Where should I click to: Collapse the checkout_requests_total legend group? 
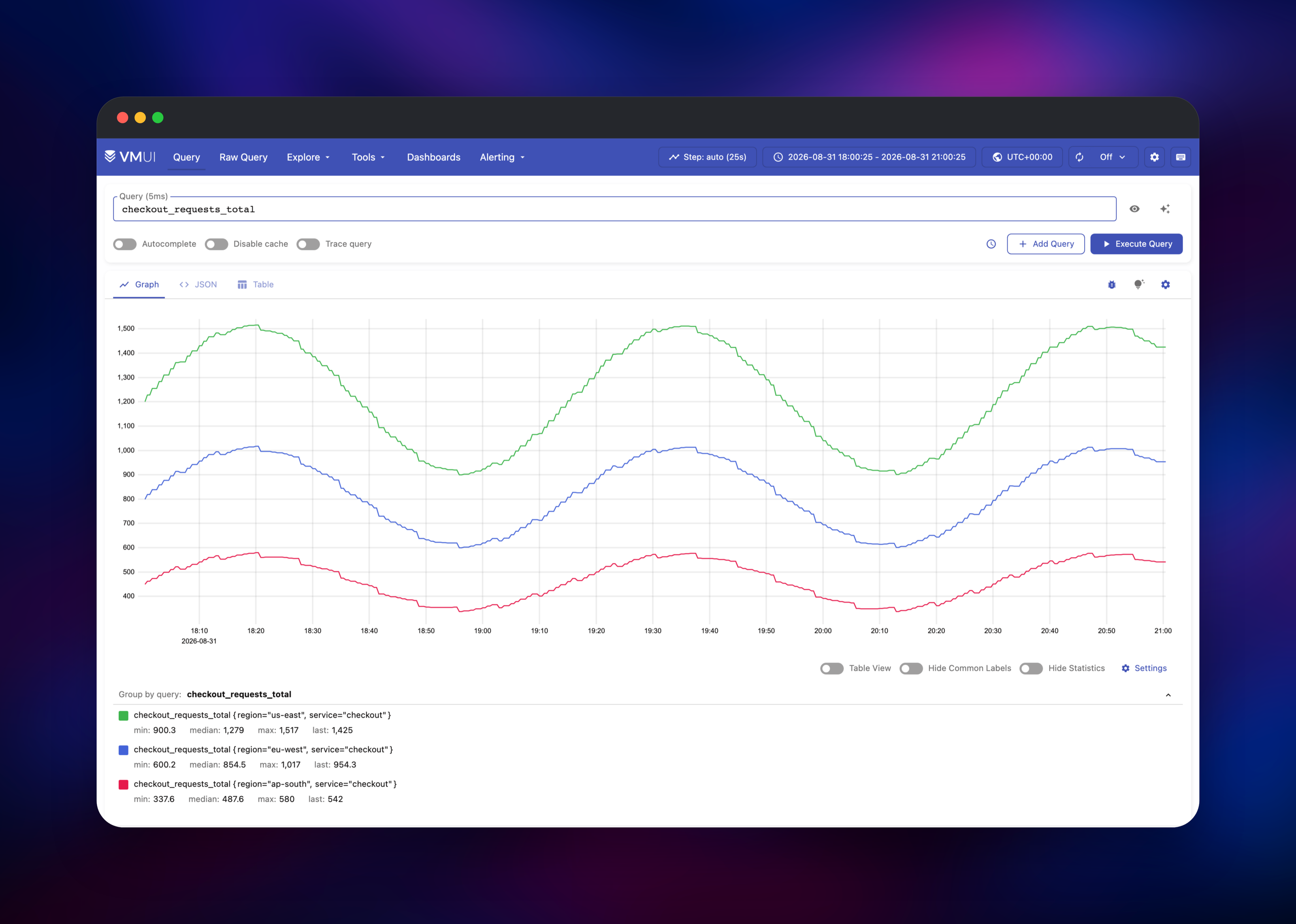tap(1168, 695)
